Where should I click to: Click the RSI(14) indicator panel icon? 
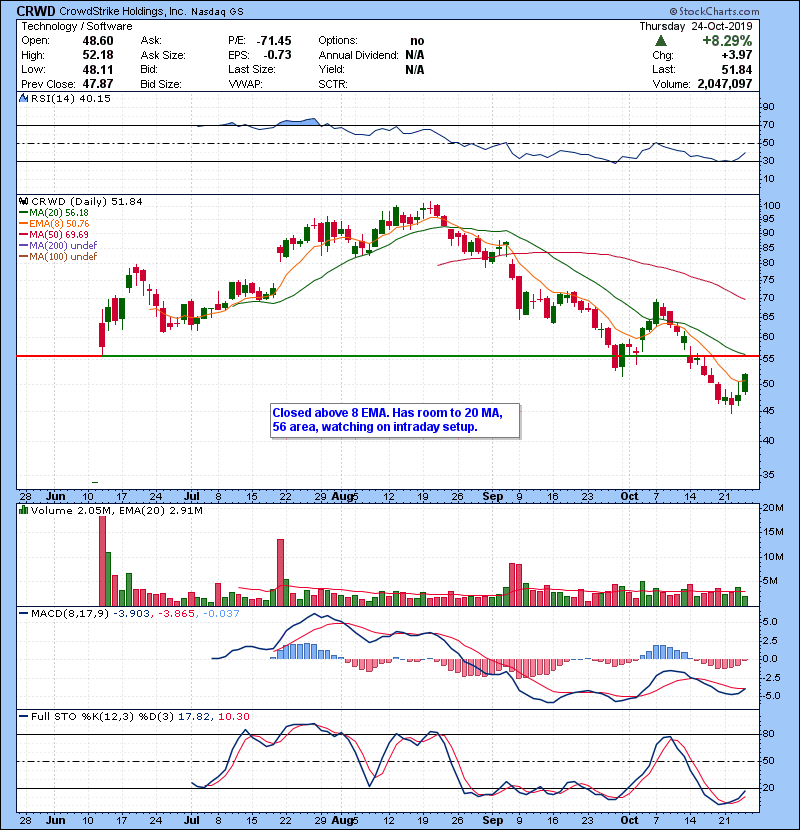coord(23,98)
